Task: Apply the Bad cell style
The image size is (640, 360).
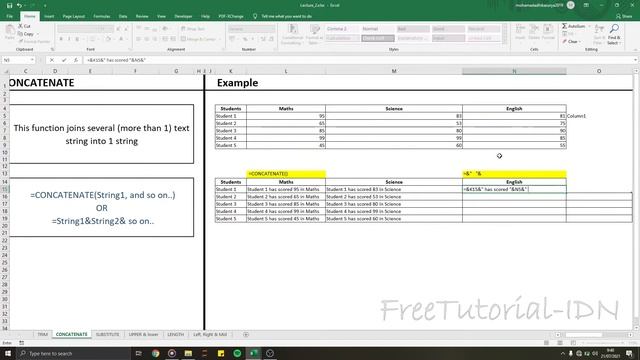Action: pyautogui.click(x=413, y=29)
